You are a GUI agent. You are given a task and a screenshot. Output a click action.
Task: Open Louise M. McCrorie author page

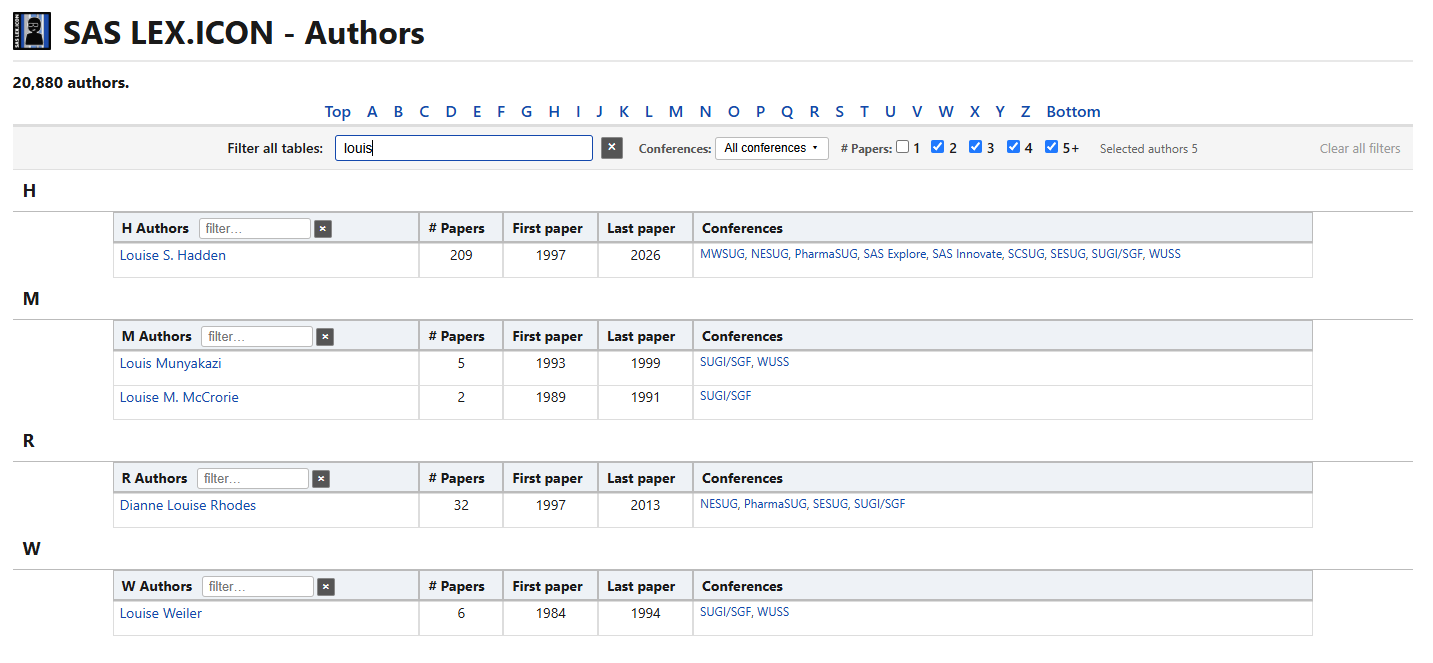point(179,397)
